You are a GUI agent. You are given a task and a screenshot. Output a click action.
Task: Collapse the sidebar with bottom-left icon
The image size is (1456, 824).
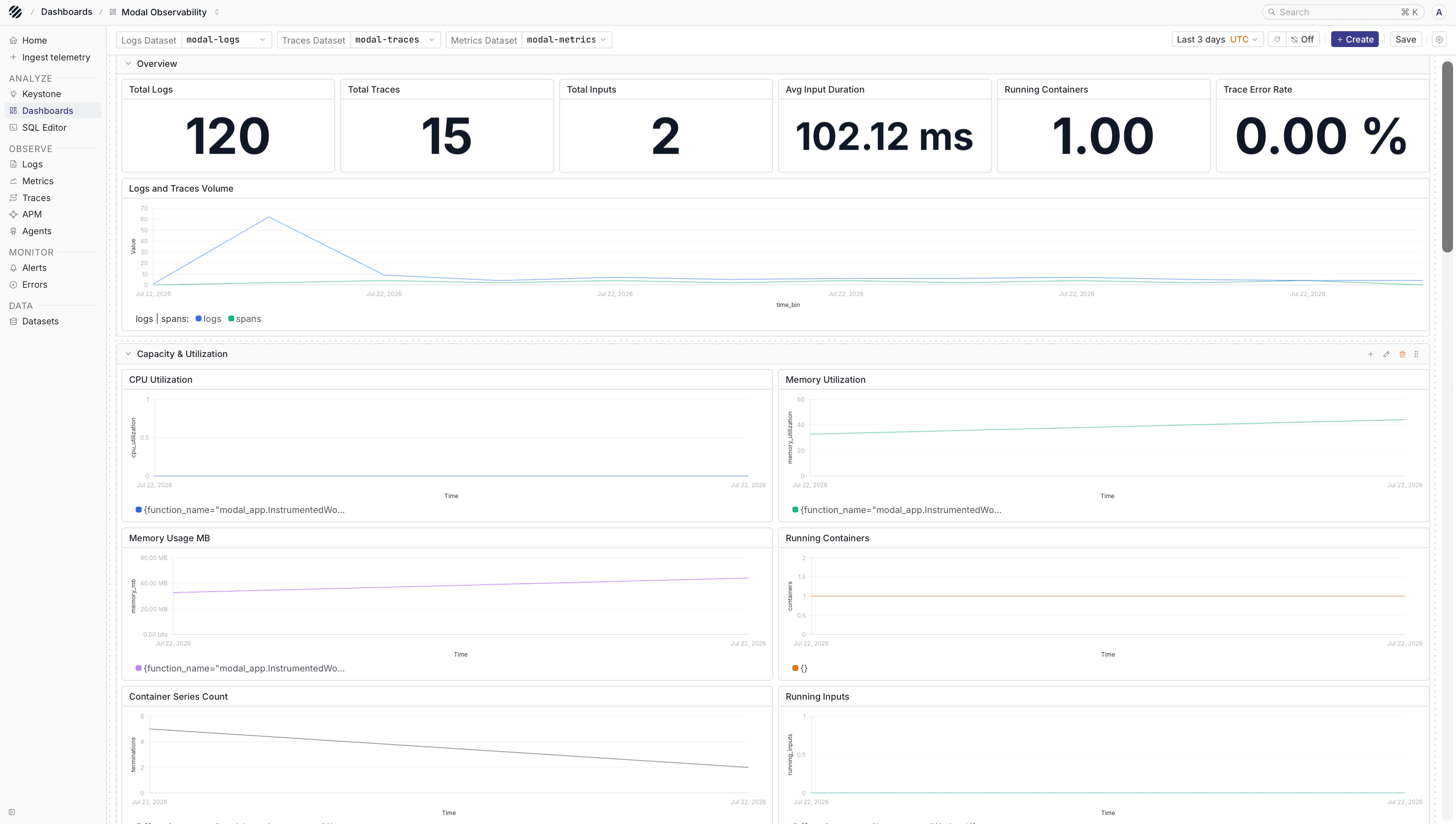(x=12, y=812)
